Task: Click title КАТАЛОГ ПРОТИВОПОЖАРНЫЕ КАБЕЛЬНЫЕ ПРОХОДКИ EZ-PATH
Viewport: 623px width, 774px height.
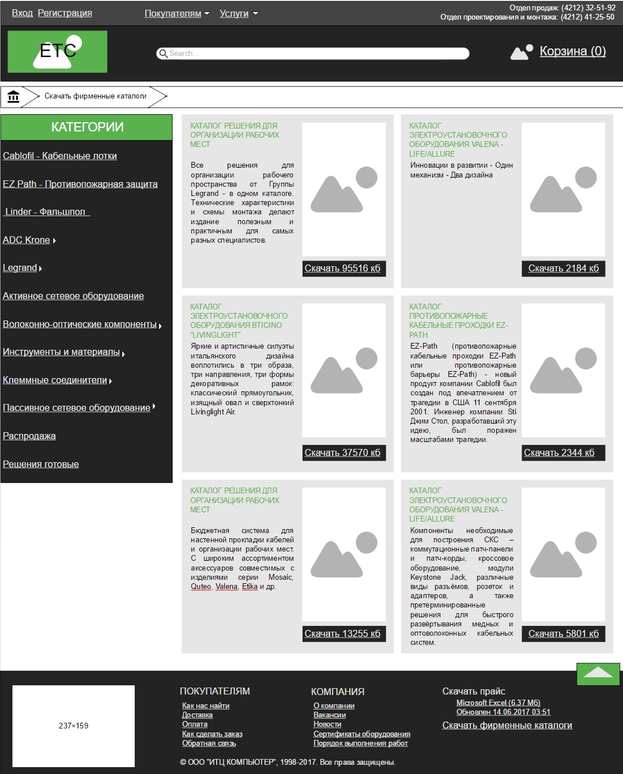Action: 458,321
